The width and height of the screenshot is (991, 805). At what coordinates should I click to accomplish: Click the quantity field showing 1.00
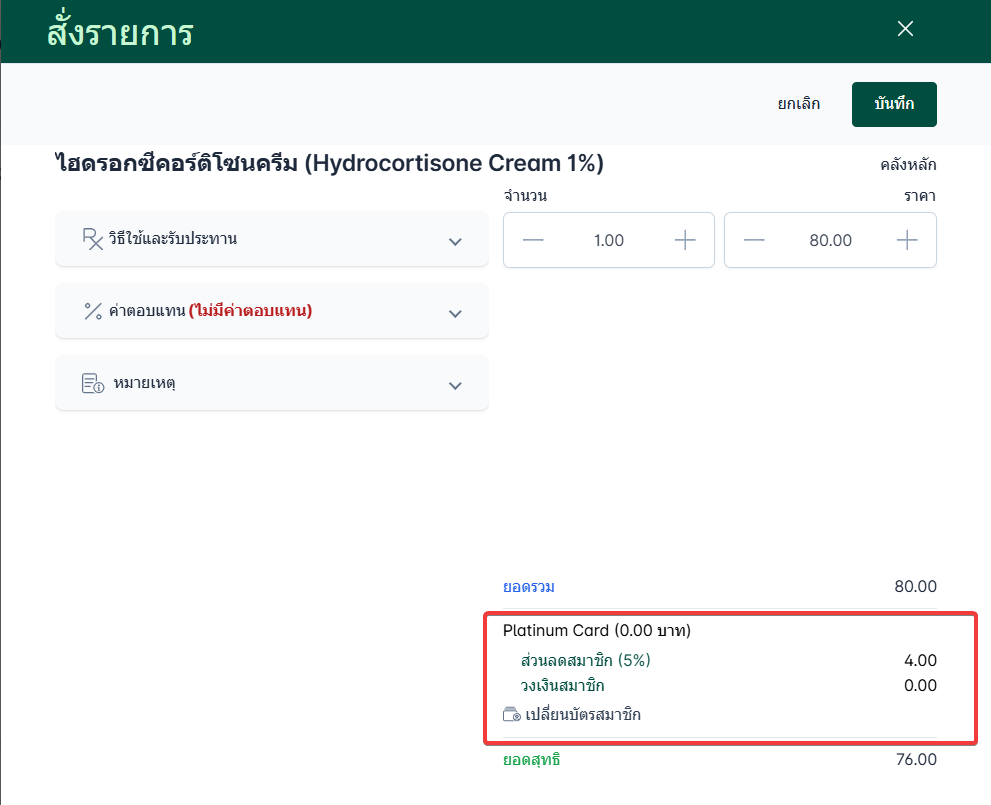tap(608, 240)
